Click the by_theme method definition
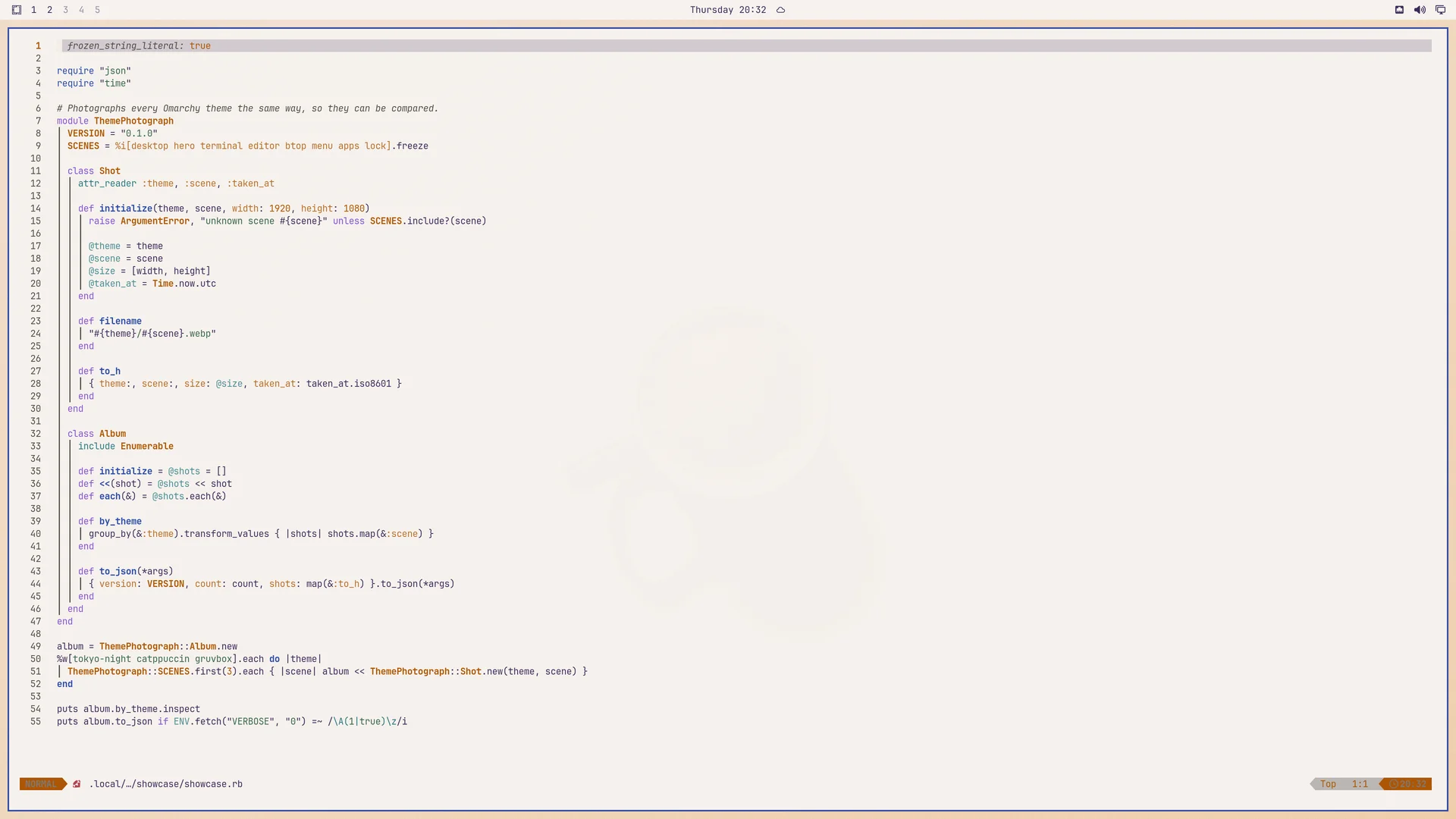 pyautogui.click(x=120, y=521)
